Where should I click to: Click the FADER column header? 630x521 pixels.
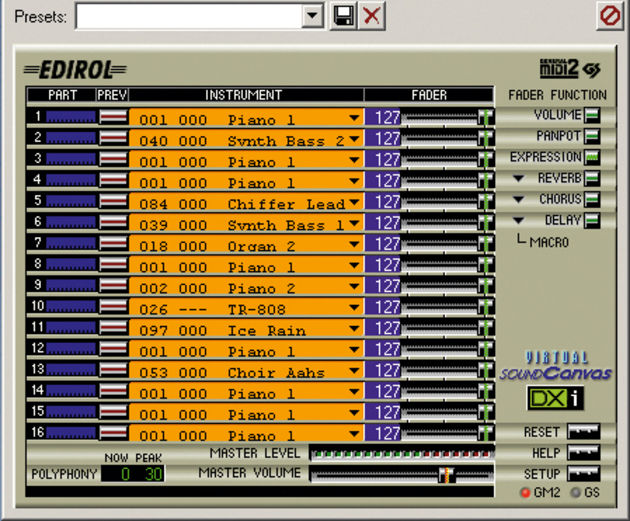tap(429, 95)
